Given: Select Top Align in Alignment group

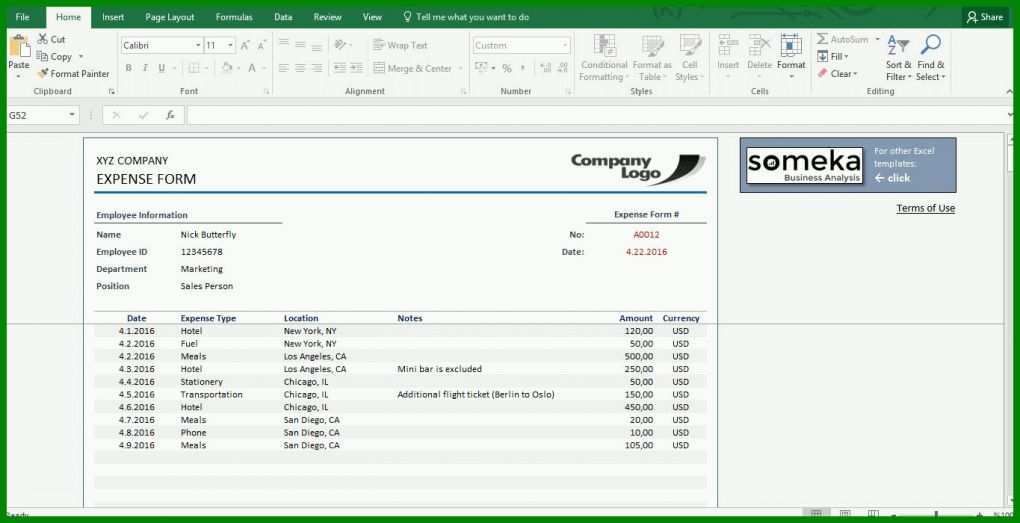Looking at the screenshot, I should click(284, 44).
